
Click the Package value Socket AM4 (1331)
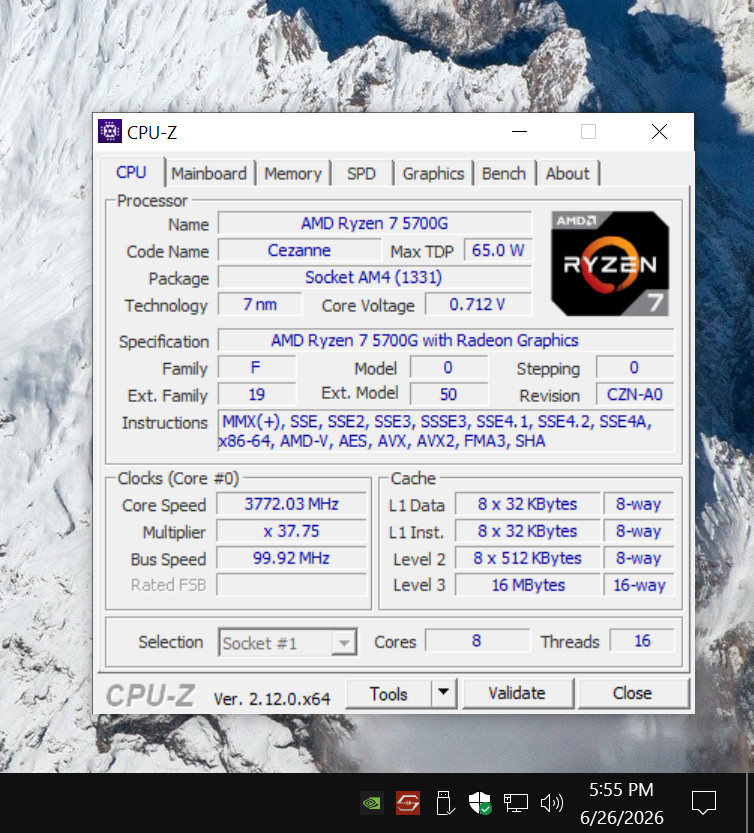point(375,277)
